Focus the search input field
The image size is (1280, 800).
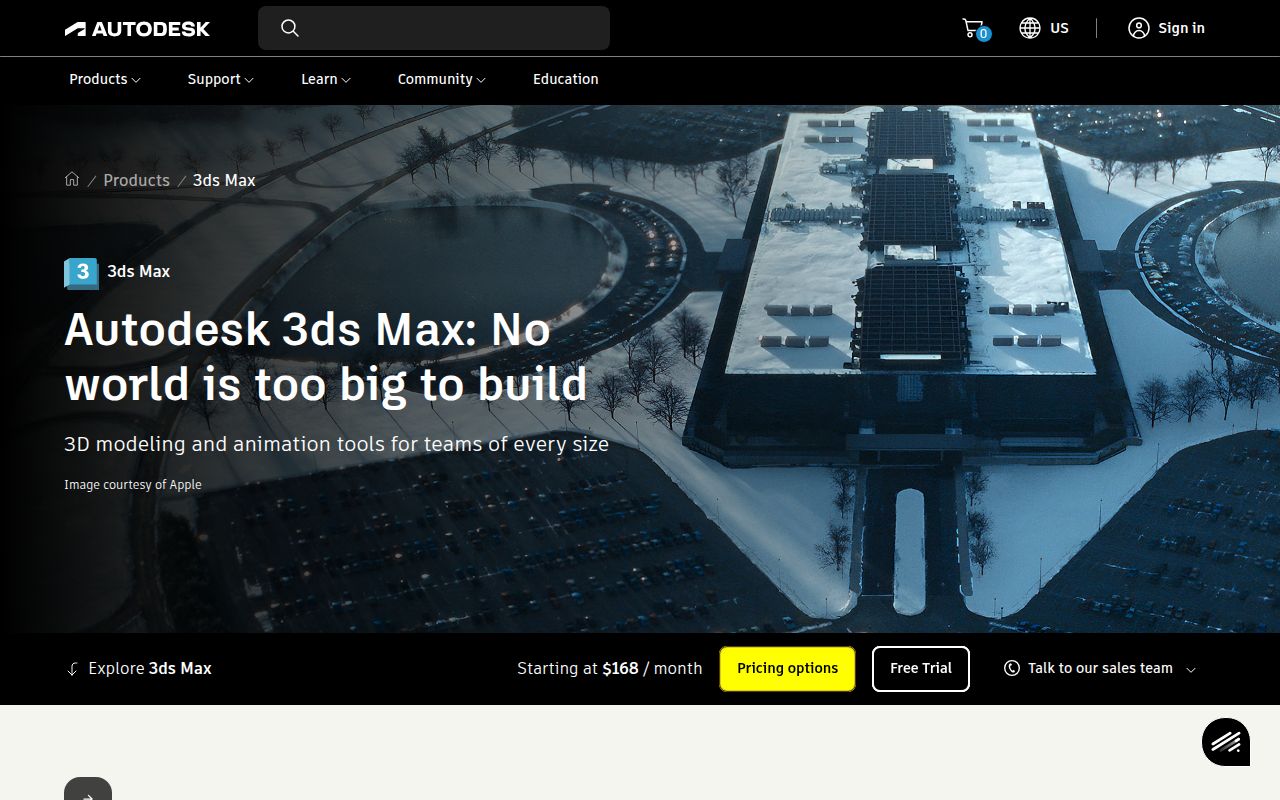[434, 28]
